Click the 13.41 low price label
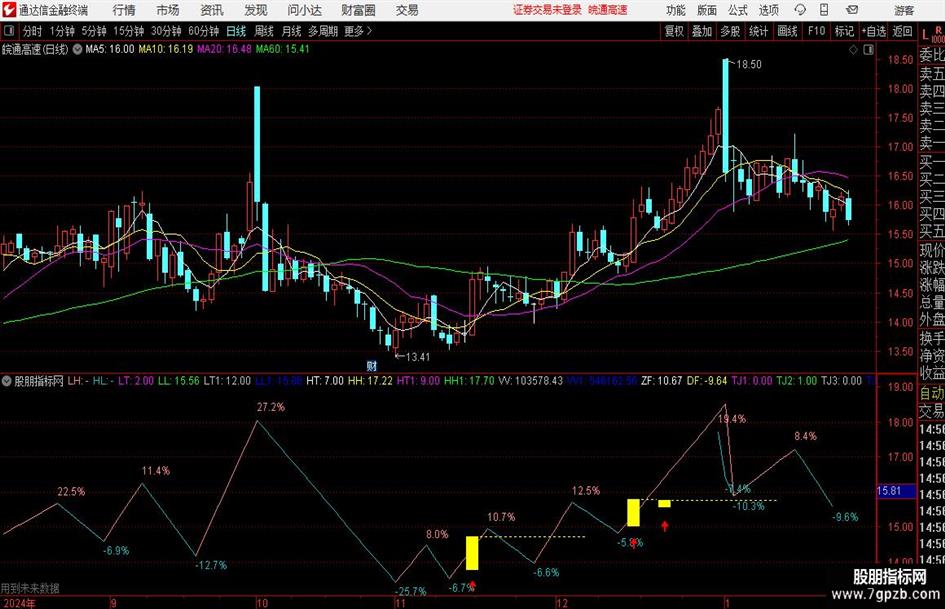The height and width of the screenshot is (609, 945). coord(418,357)
